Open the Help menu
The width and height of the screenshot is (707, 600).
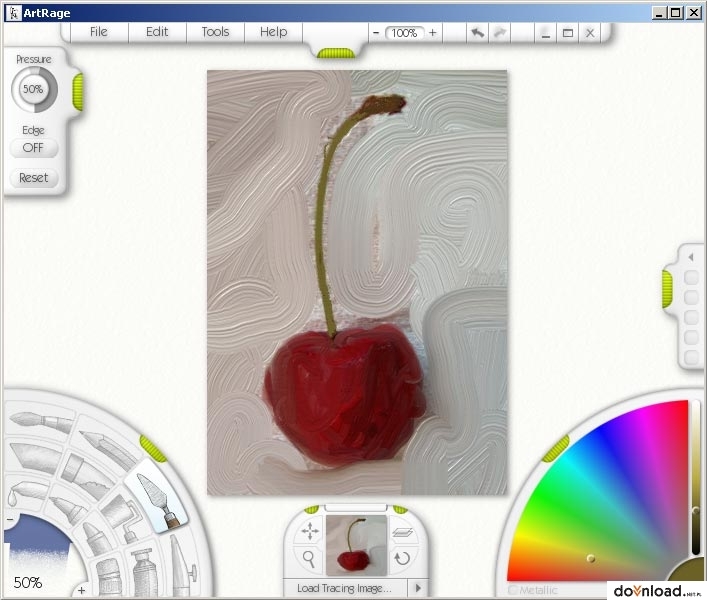pos(273,32)
